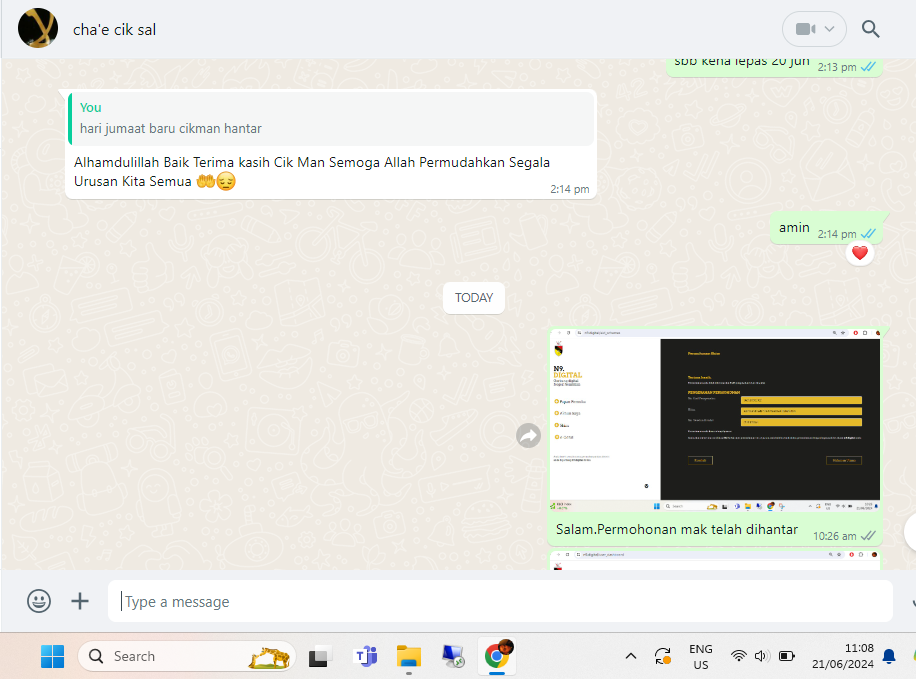Click the heart reaction under amin
This screenshot has width=916, height=679.
tap(859, 254)
